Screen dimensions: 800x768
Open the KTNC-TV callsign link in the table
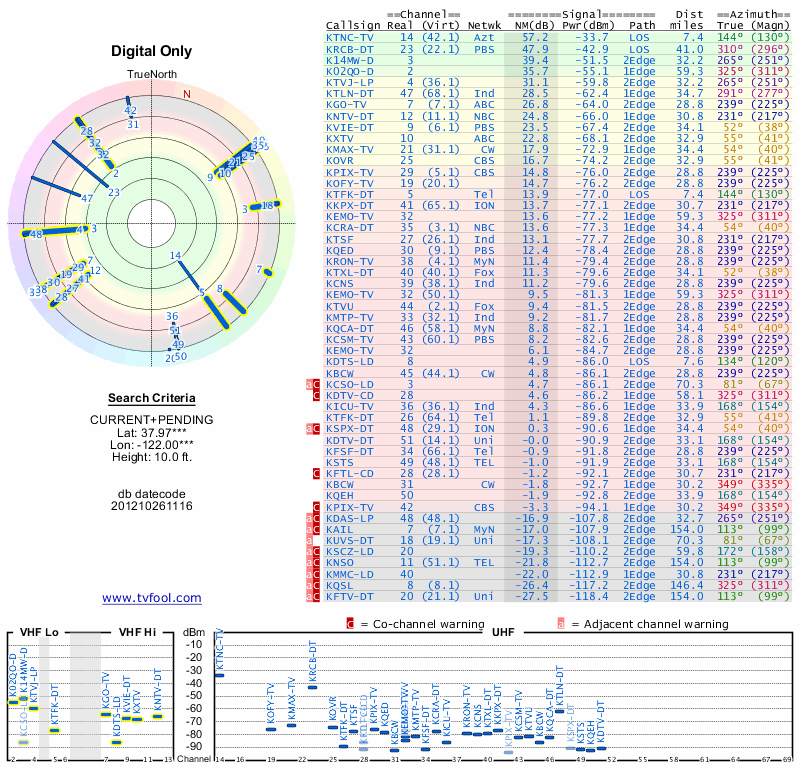click(x=350, y=37)
